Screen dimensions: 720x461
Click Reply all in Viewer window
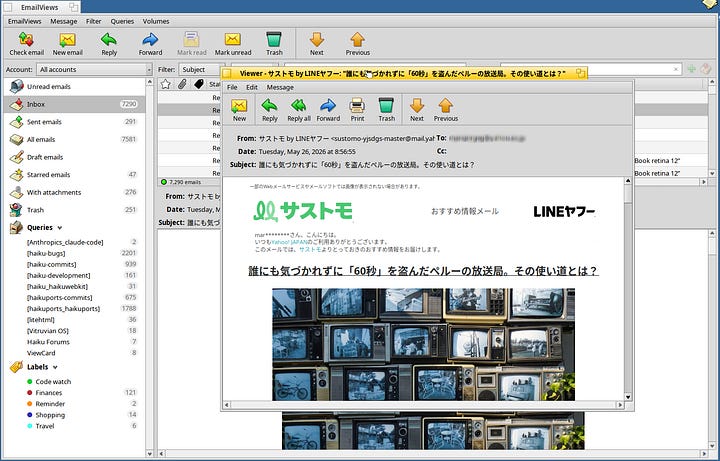(x=299, y=110)
